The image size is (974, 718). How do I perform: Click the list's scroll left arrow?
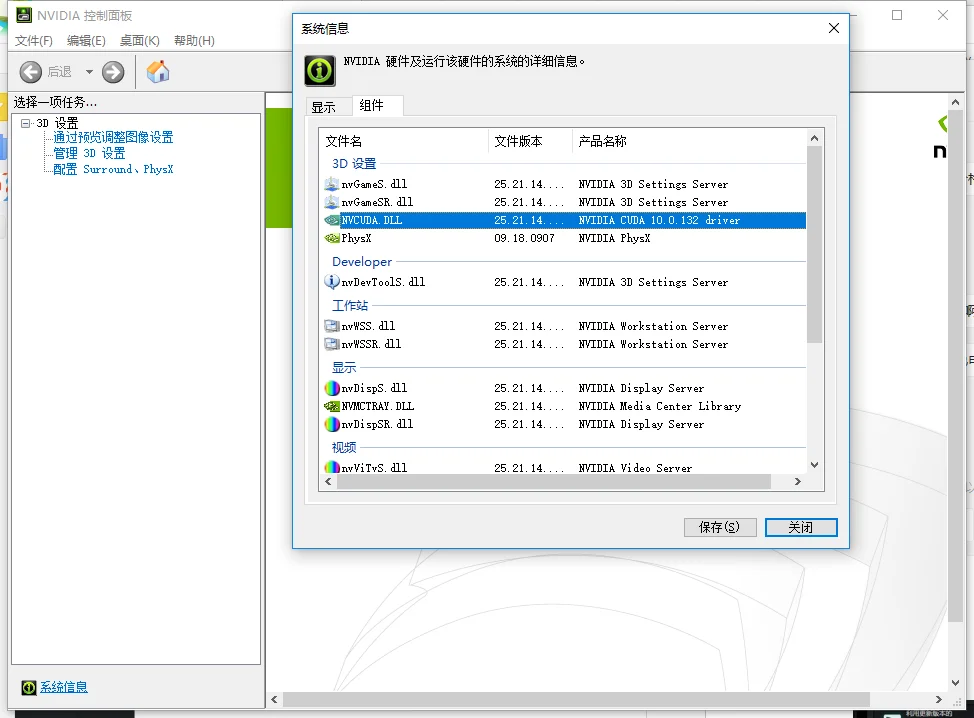(328, 481)
